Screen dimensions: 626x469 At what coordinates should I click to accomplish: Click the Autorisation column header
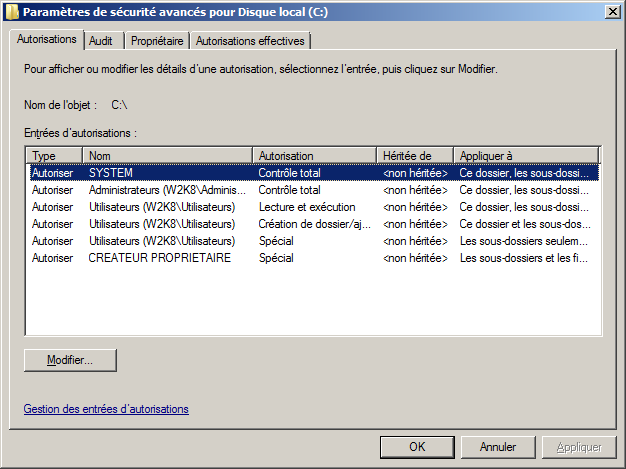[314, 156]
